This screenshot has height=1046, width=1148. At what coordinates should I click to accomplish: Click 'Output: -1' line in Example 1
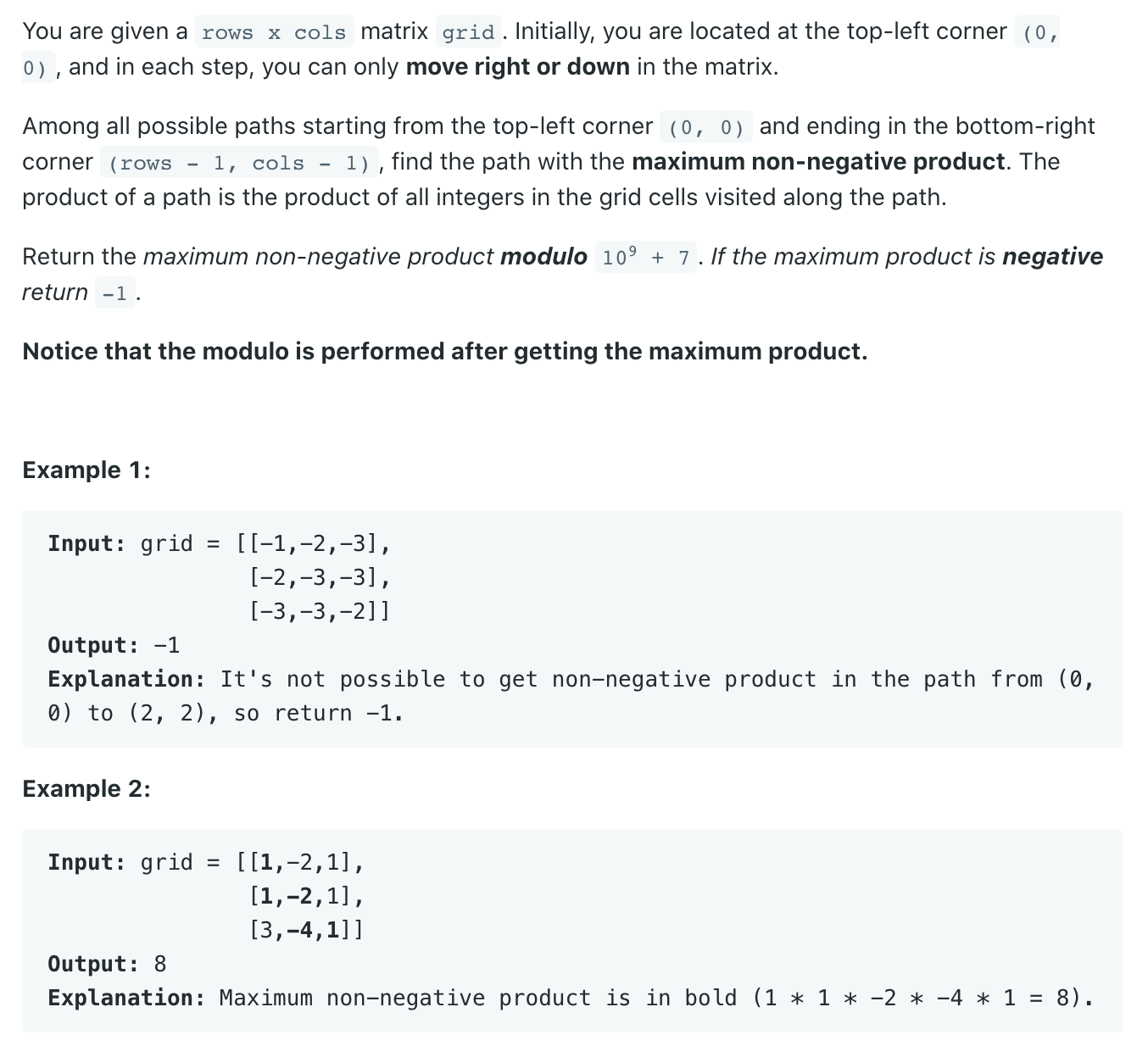(x=114, y=645)
